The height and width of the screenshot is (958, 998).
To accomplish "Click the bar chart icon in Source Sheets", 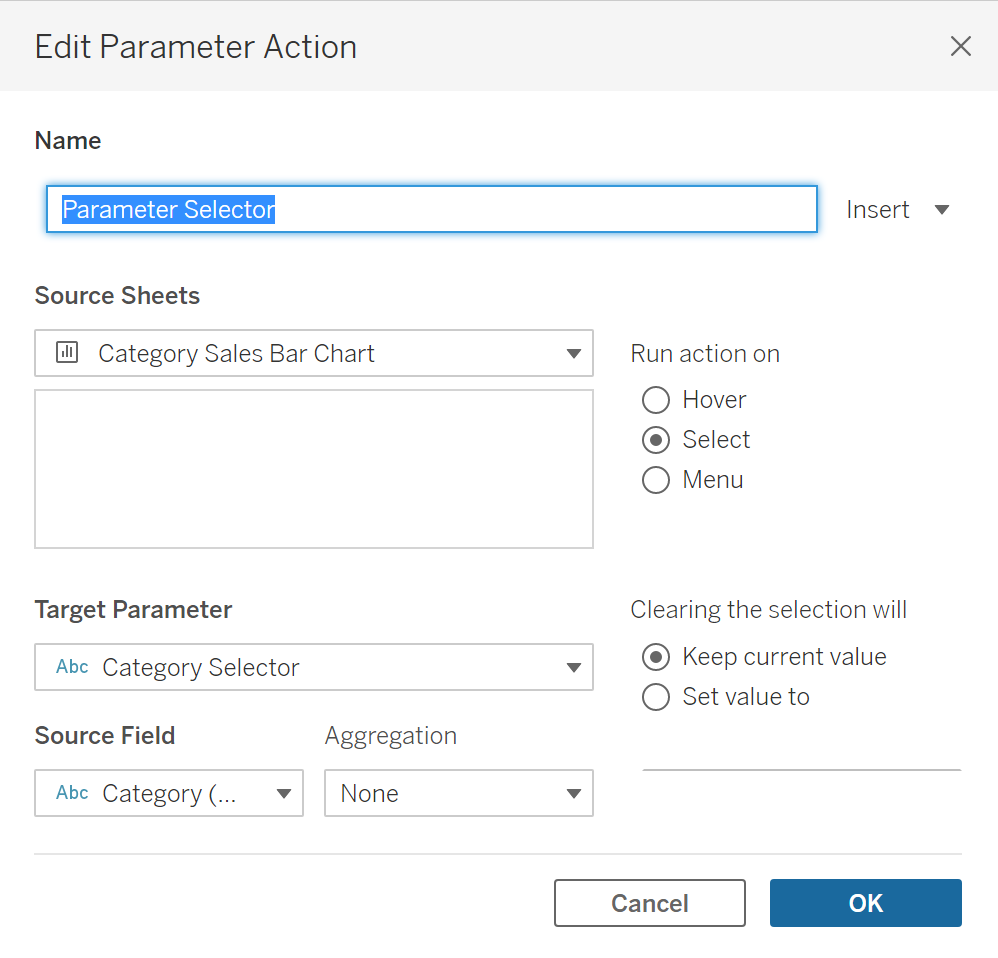I will (x=67, y=353).
